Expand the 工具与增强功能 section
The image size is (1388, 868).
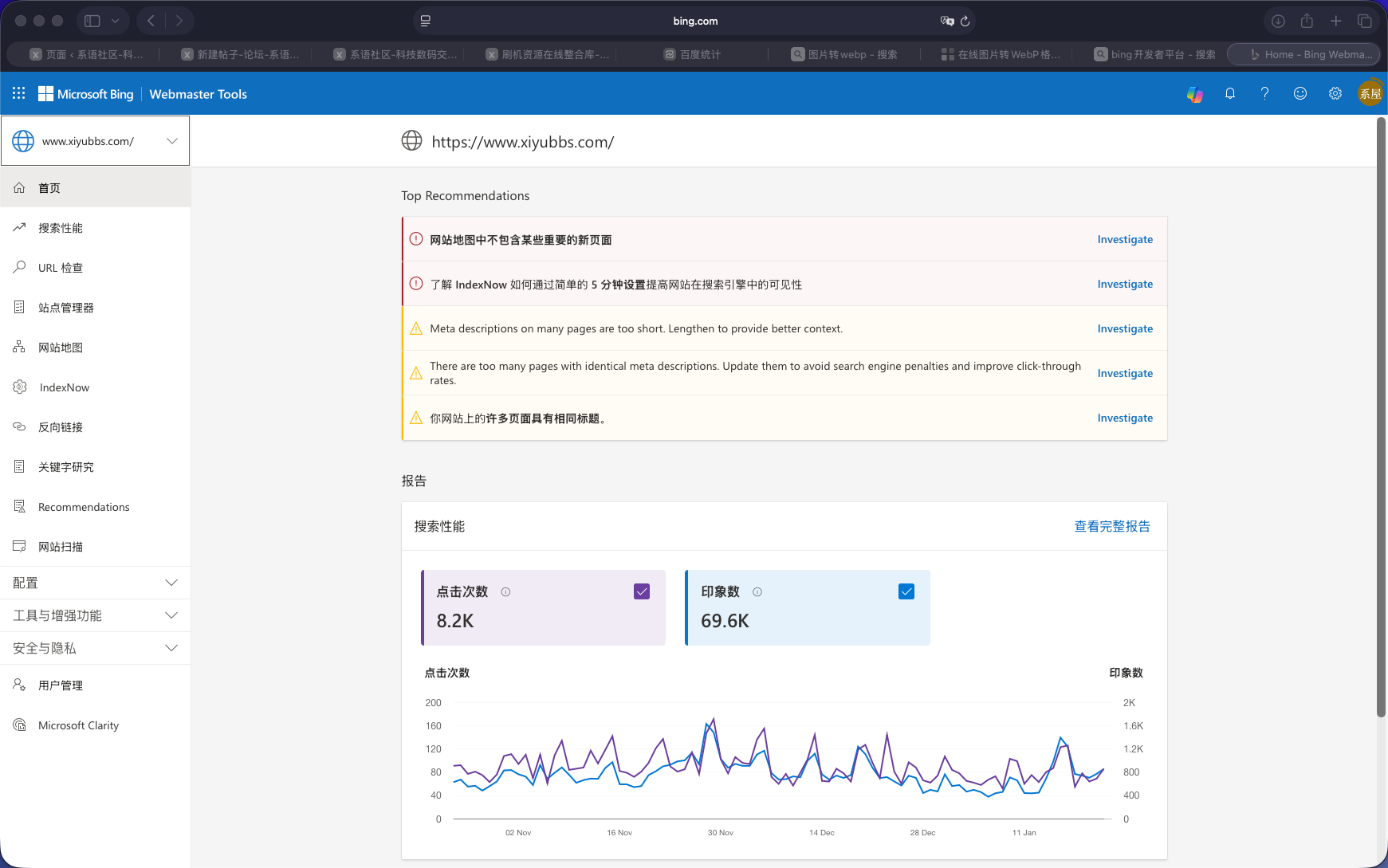tap(95, 615)
